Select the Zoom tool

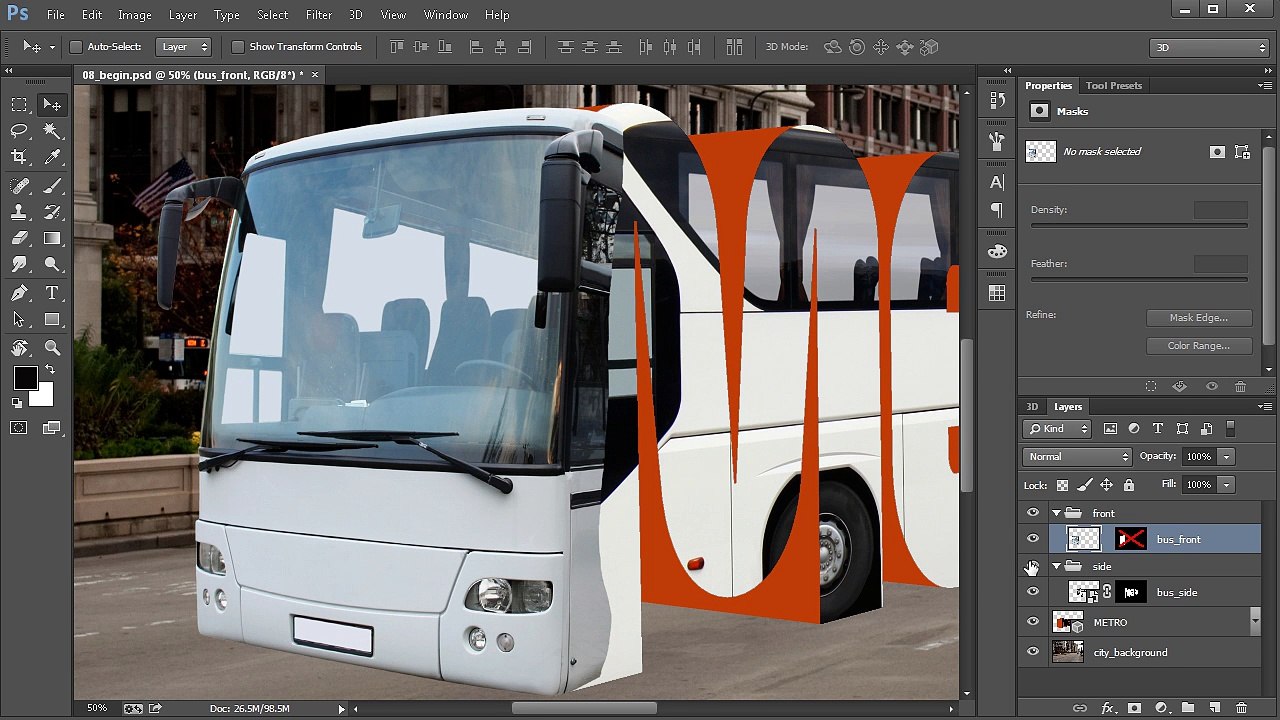pos(52,347)
